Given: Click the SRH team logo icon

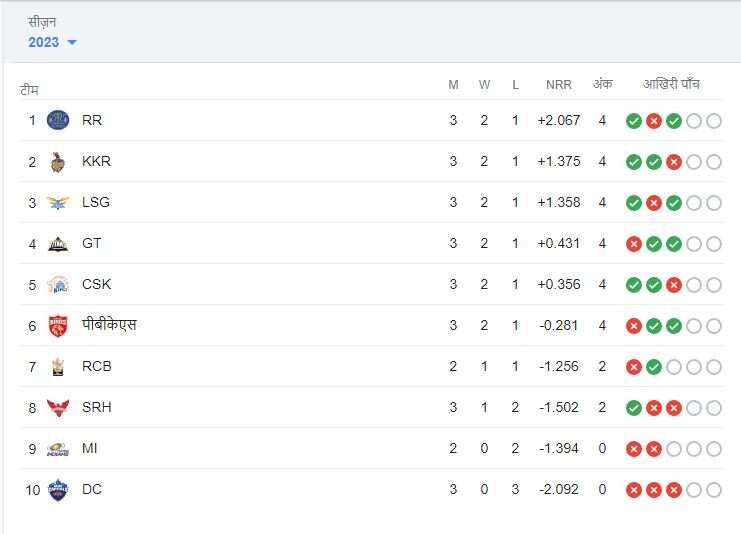Looking at the screenshot, I should click(58, 408).
